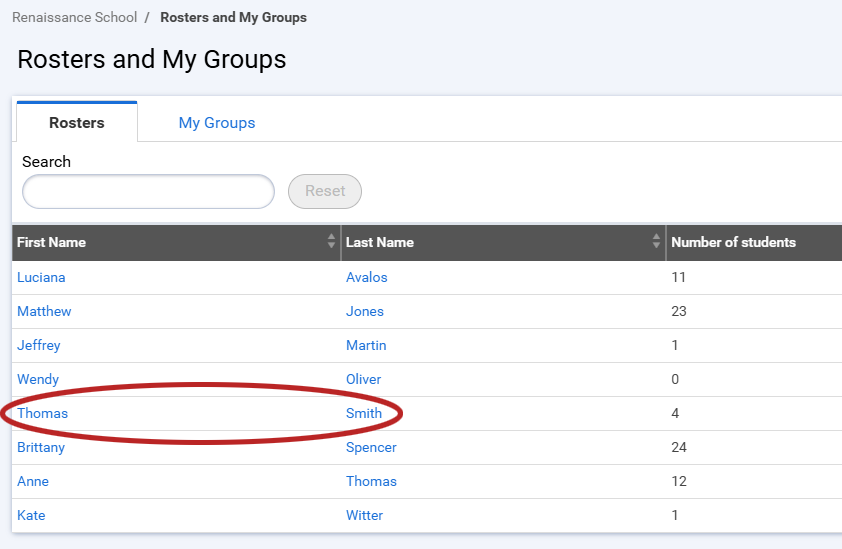Open the Avalos last name link
The width and height of the screenshot is (842, 549).
[x=367, y=277]
